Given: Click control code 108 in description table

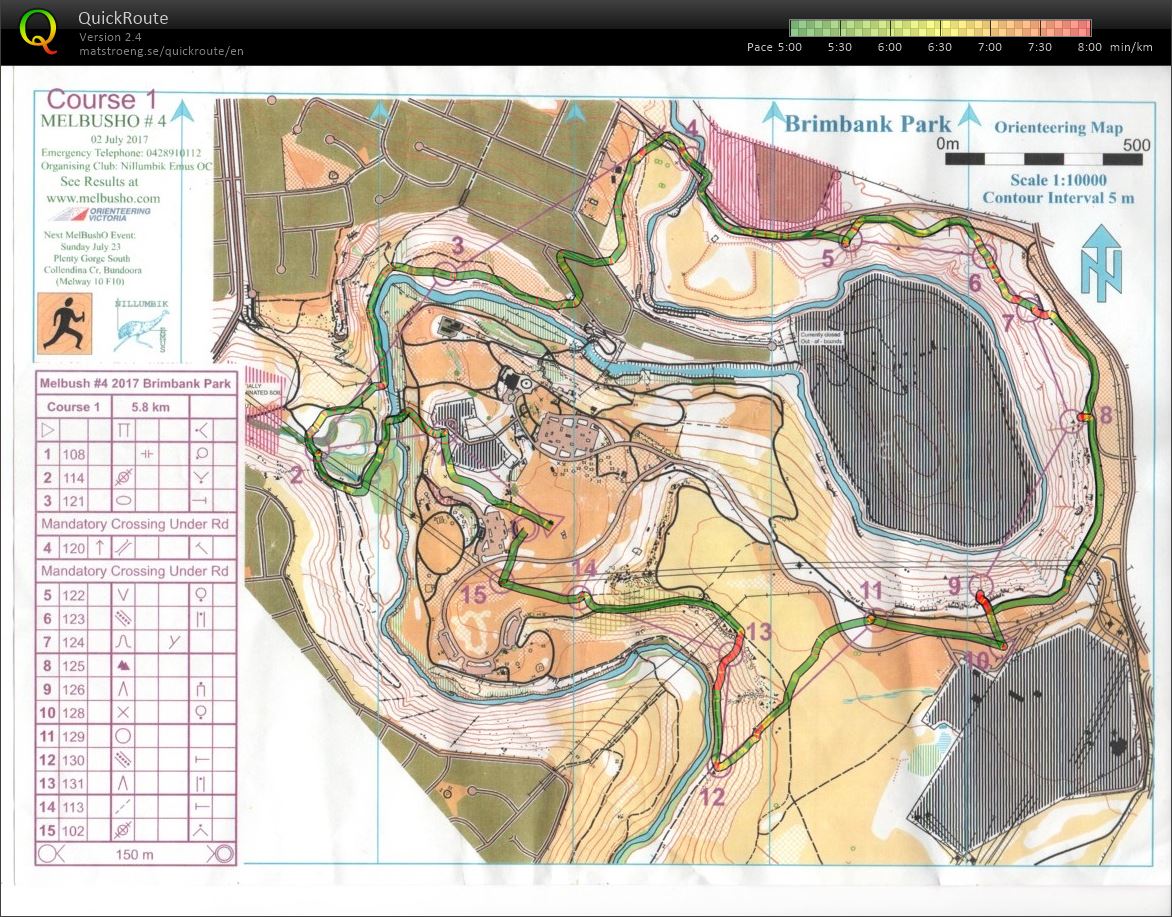Looking at the screenshot, I should coord(74,455).
